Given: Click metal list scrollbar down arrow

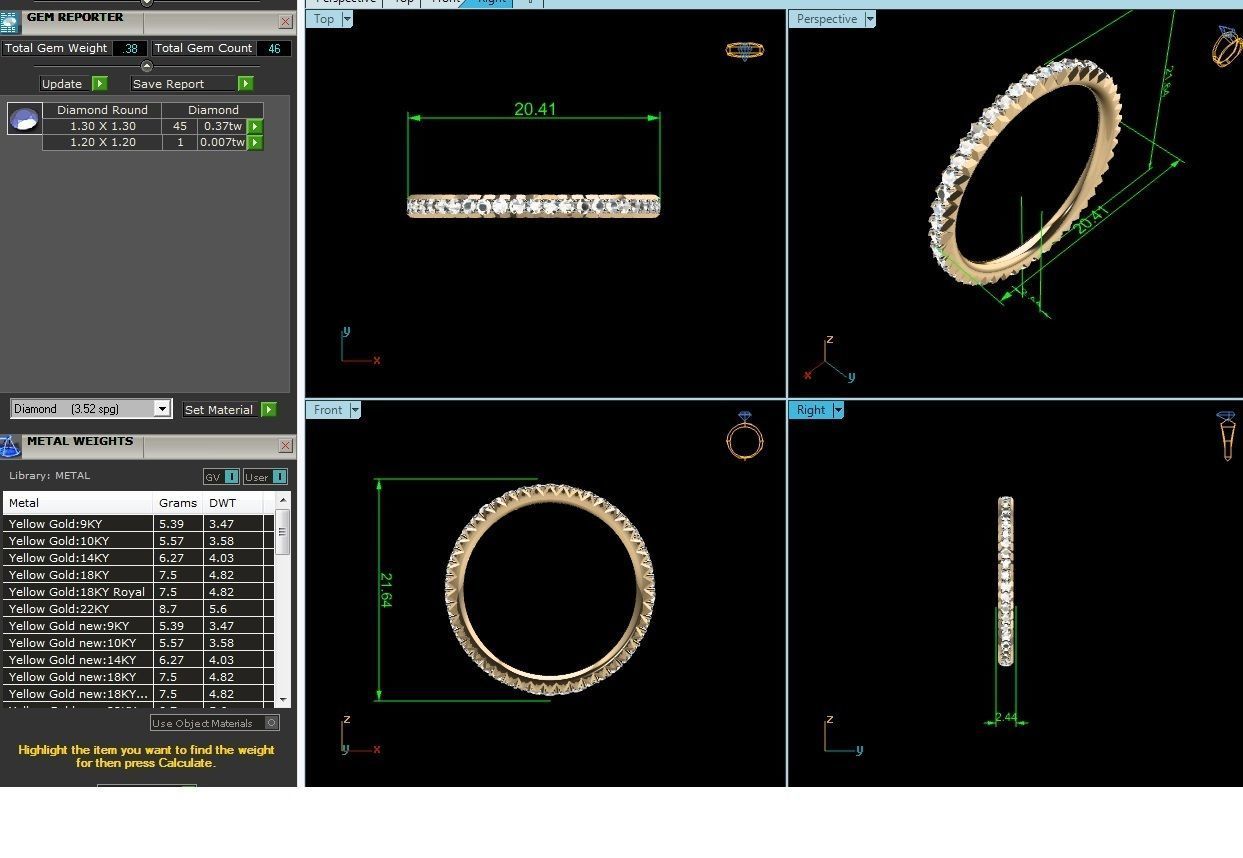Looking at the screenshot, I should pos(283,700).
